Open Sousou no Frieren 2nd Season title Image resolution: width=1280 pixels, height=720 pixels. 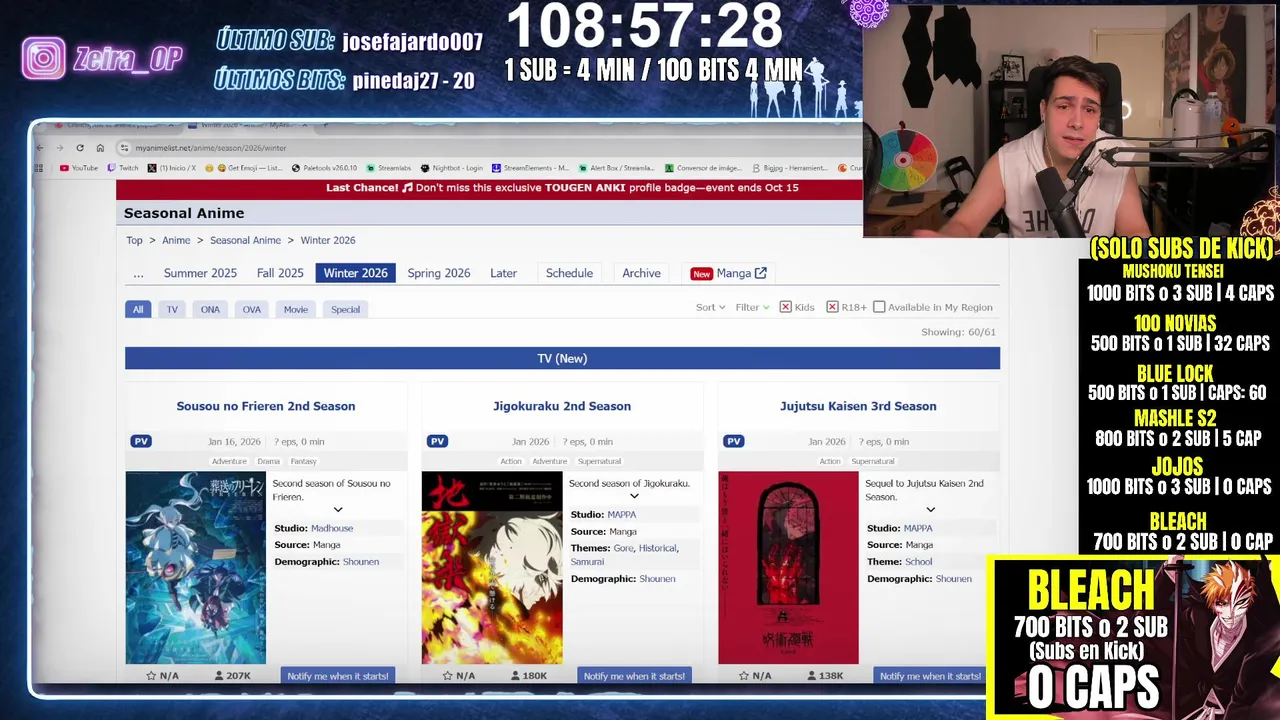(266, 406)
